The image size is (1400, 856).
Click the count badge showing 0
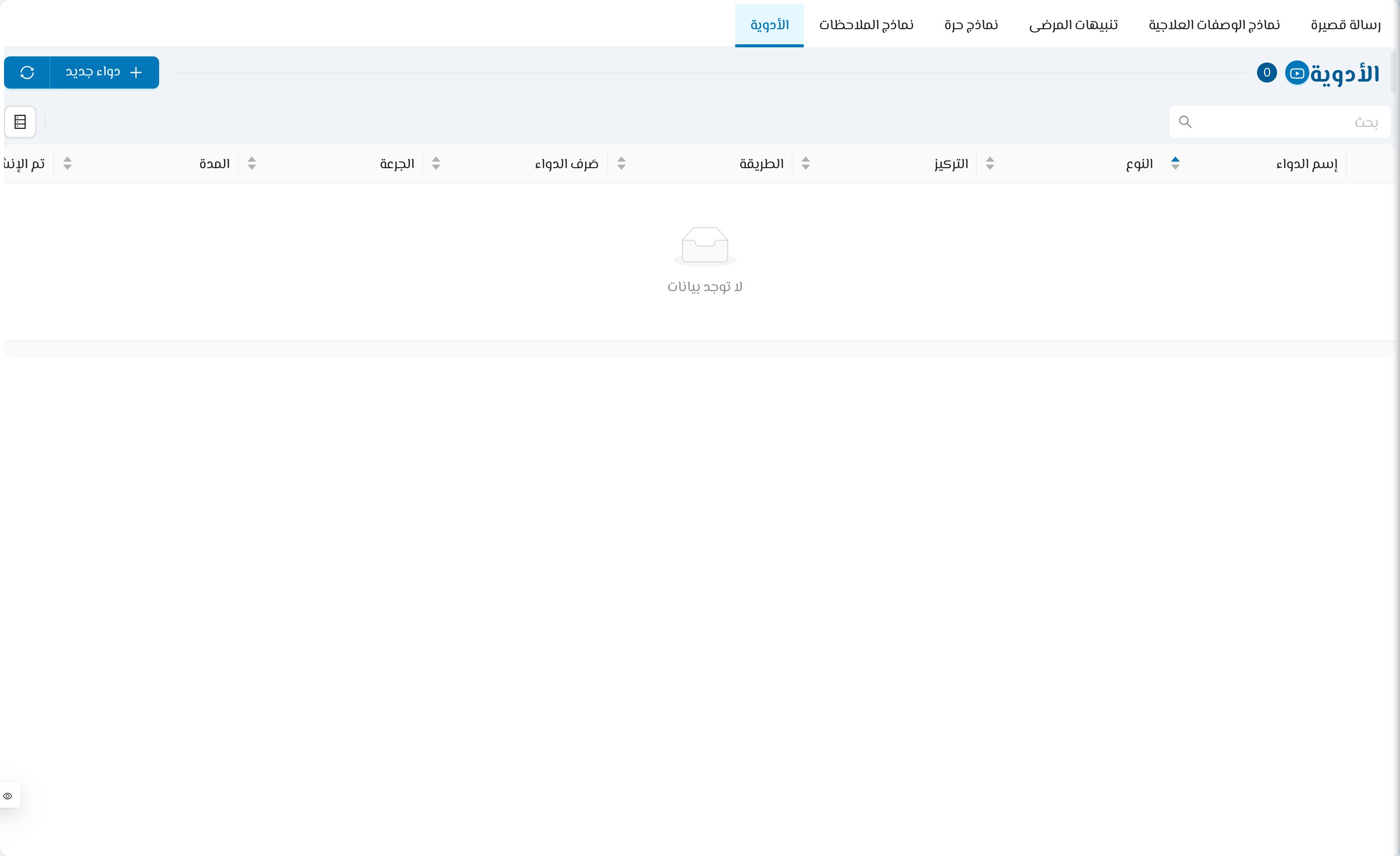[x=1267, y=73]
